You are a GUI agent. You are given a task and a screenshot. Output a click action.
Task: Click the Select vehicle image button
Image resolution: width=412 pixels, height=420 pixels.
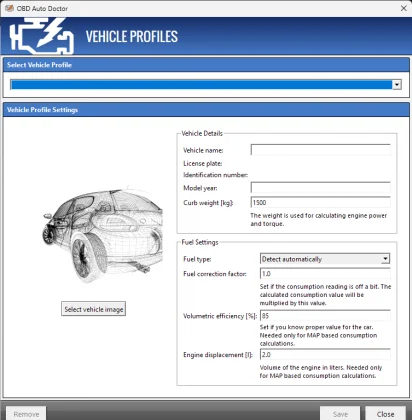(x=93, y=309)
